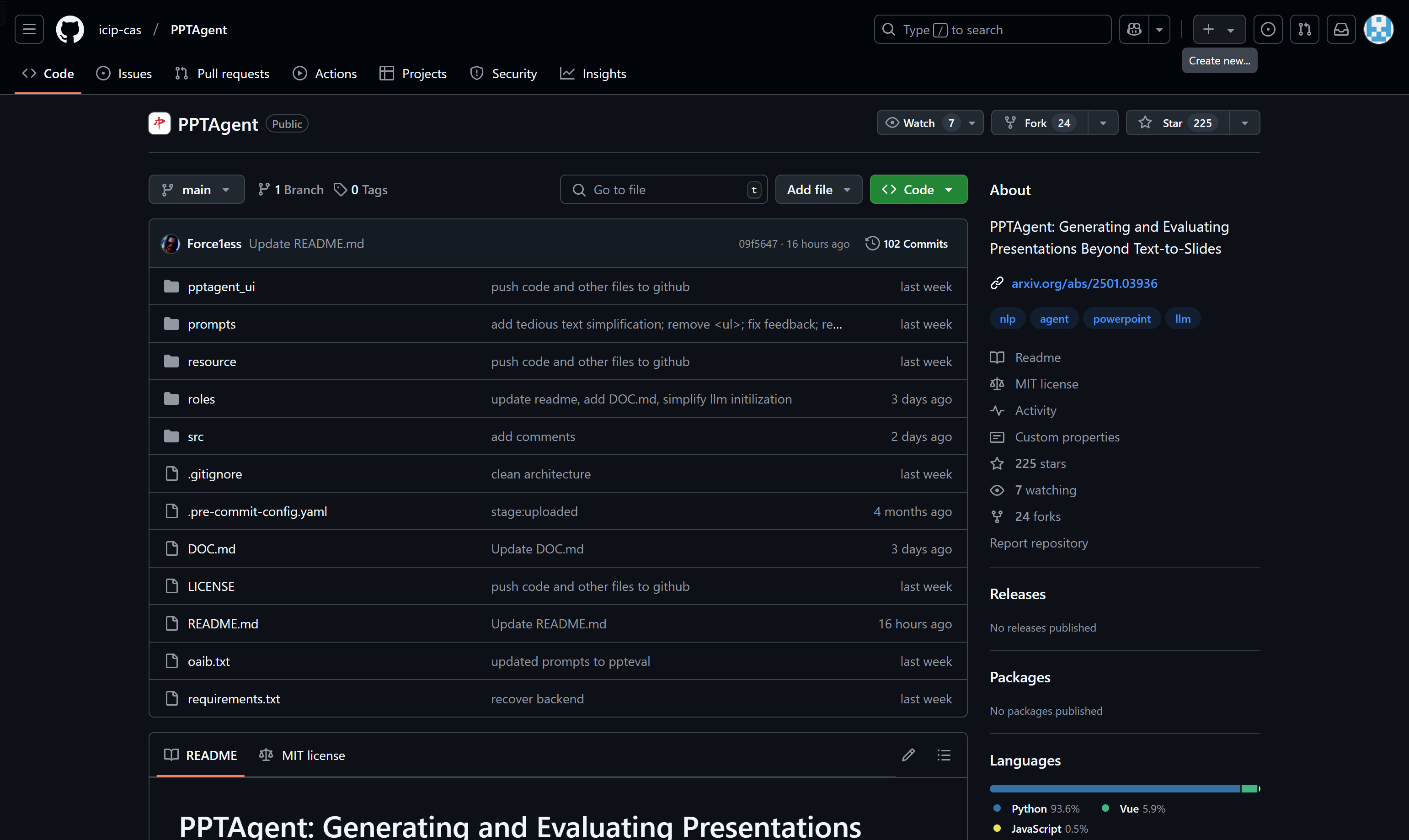Open the Issues icon in top header
This screenshot has height=840, width=1409.
pyautogui.click(x=1268, y=29)
